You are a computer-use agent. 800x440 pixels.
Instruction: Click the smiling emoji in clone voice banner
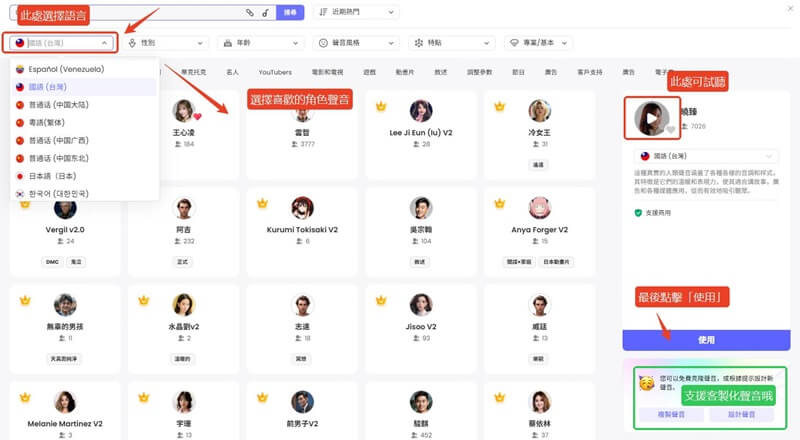point(647,383)
